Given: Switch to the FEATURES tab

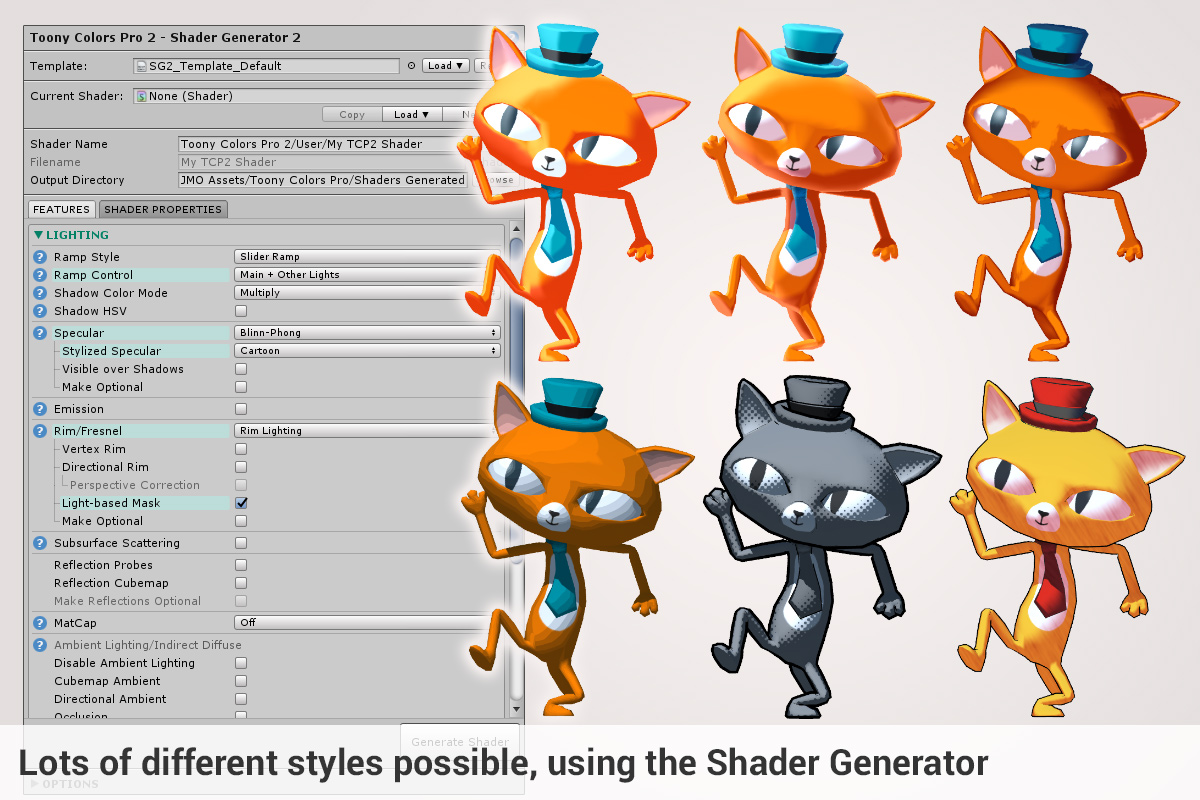Looking at the screenshot, I should coord(62,209).
